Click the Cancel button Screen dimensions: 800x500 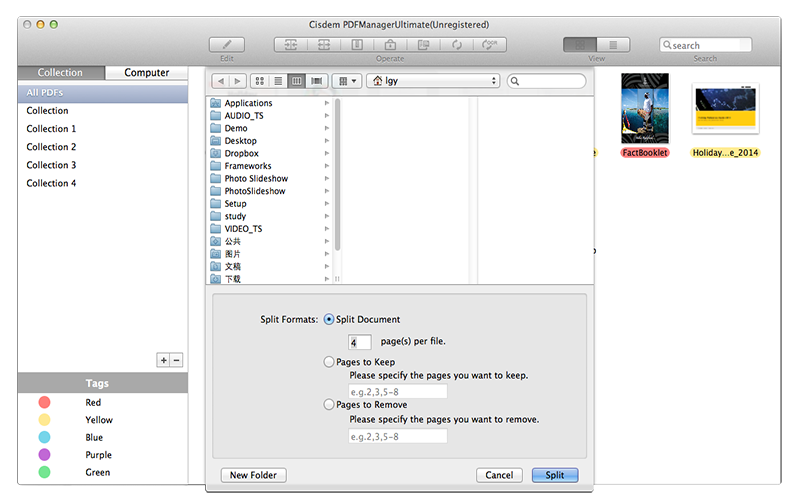pyautogui.click(x=499, y=475)
